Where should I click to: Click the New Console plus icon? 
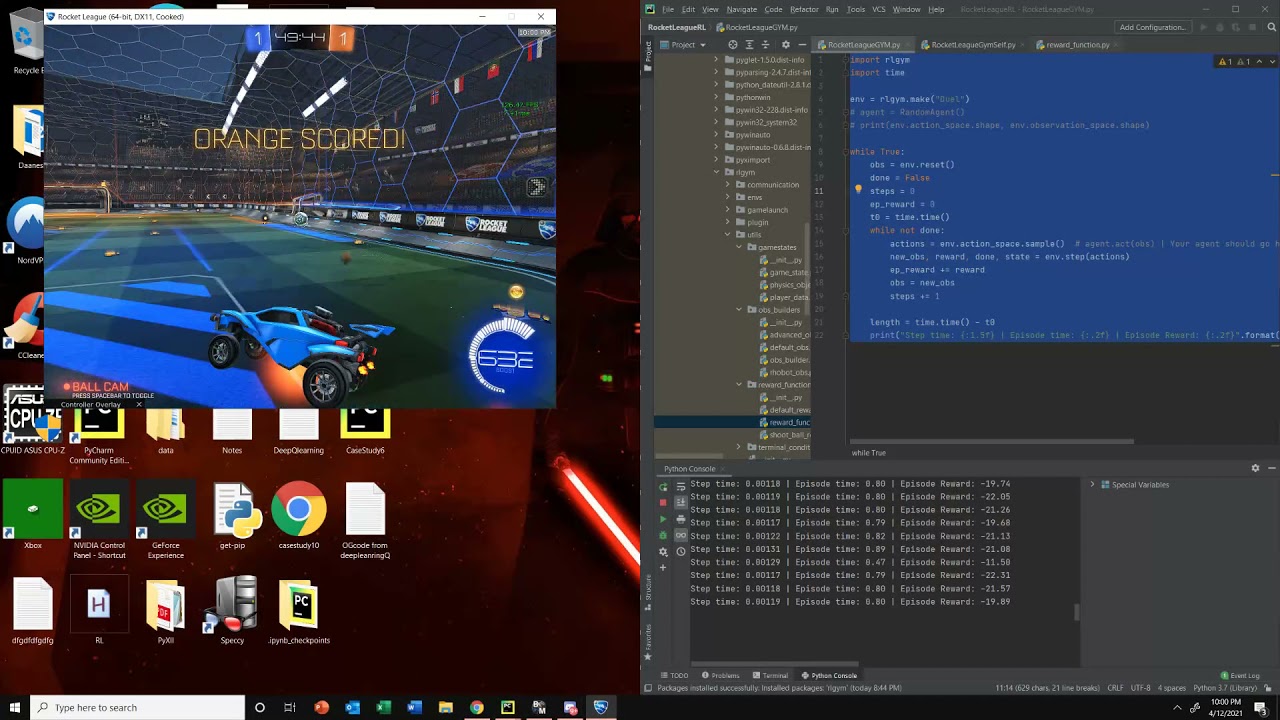(663, 567)
